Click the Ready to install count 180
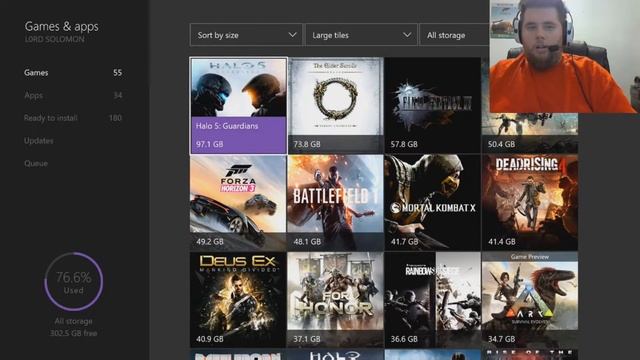Viewport: 640px width, 360px height. pyautogui.click(x=115, y=118)
